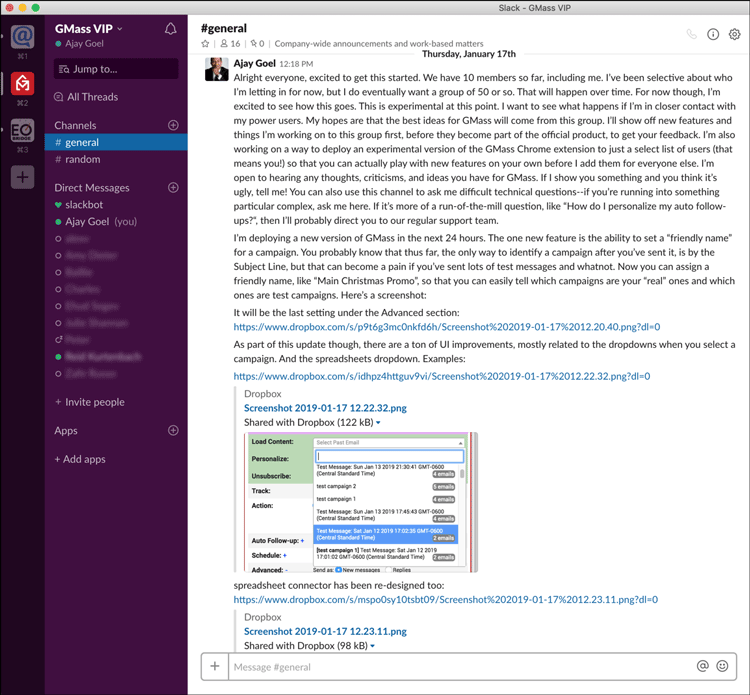
Task: View the channel member list icon
Action: pyautogui.click(x=229, y=44)
